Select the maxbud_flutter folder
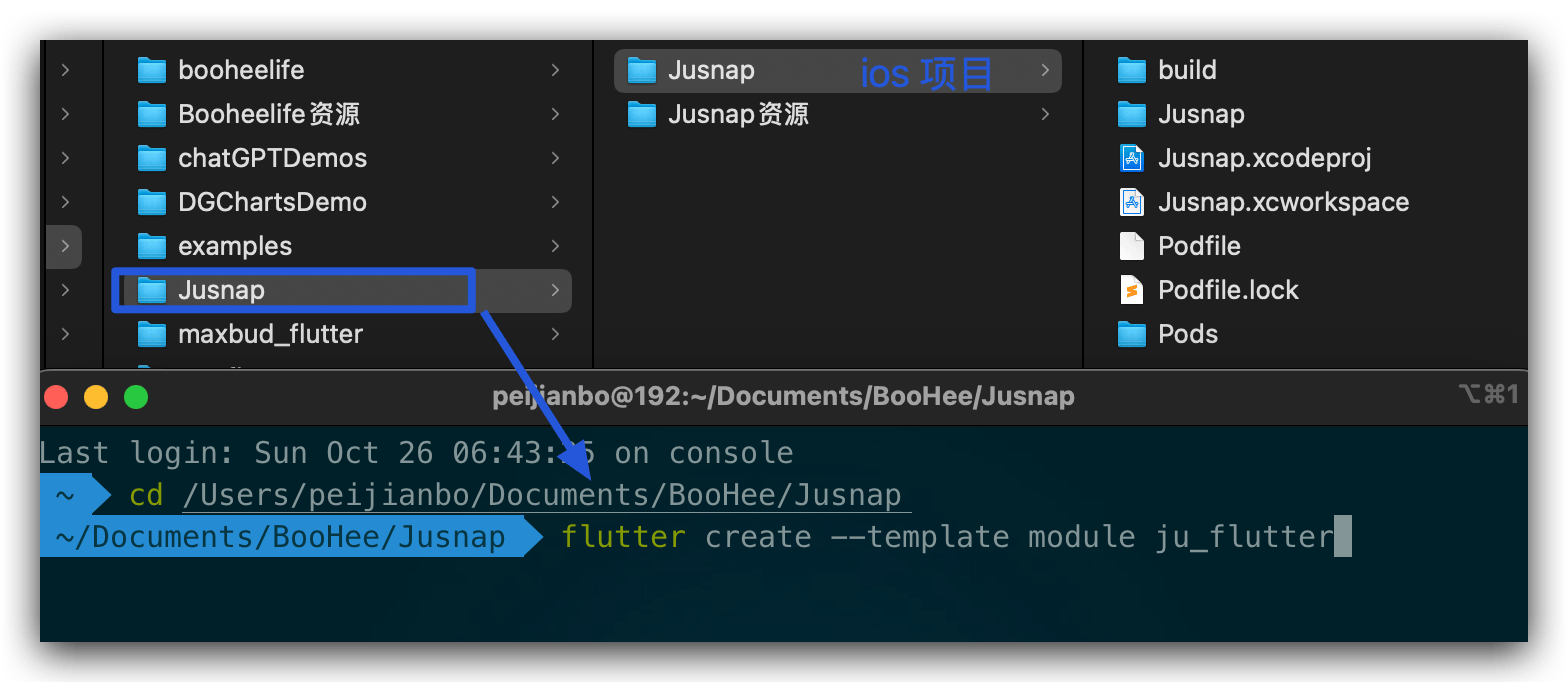This screenshot has height=682, width=1568. pyautogui.click(x=270, y=334)
